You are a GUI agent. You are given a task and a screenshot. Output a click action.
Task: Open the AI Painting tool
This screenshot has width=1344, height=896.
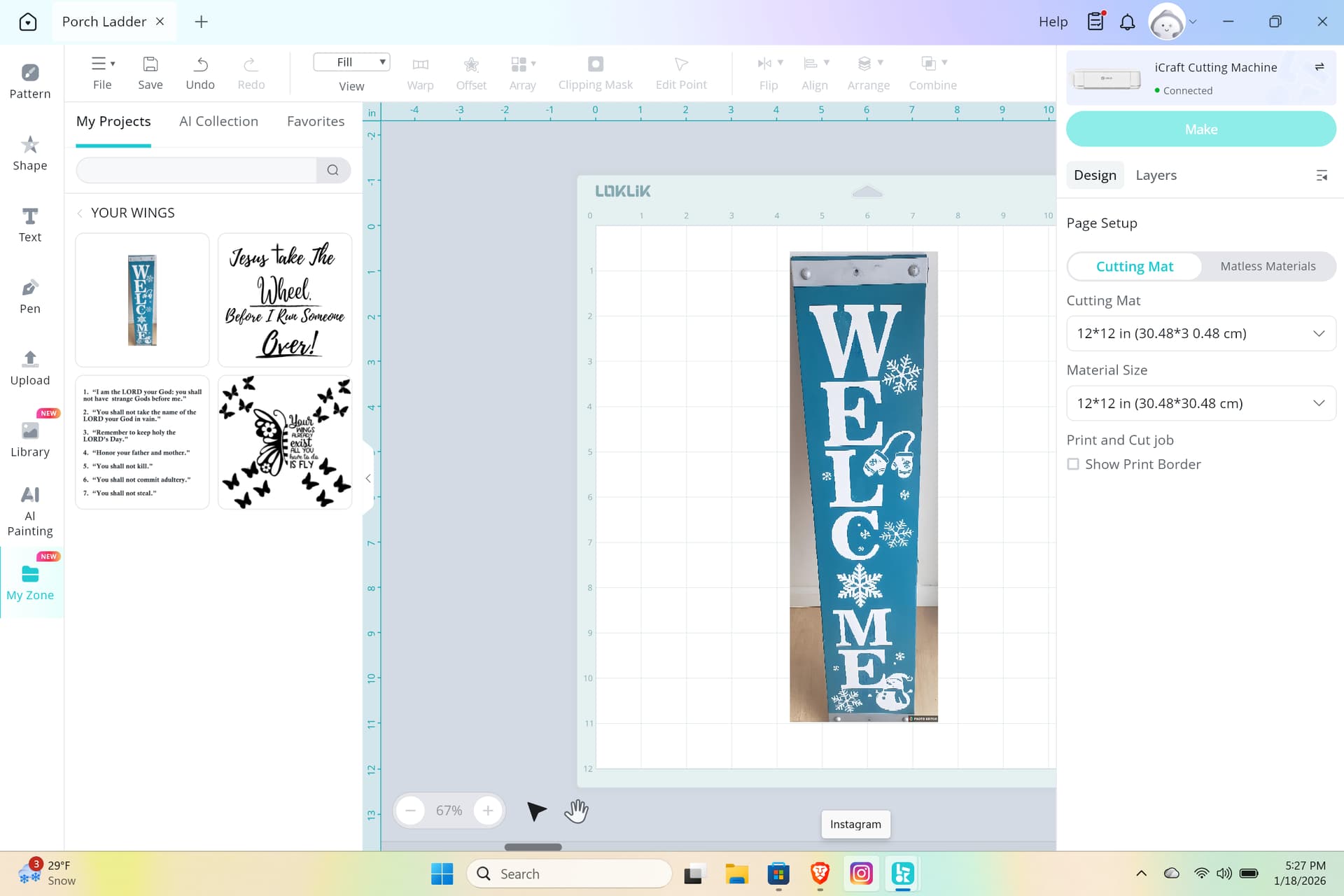pos(29,511)
